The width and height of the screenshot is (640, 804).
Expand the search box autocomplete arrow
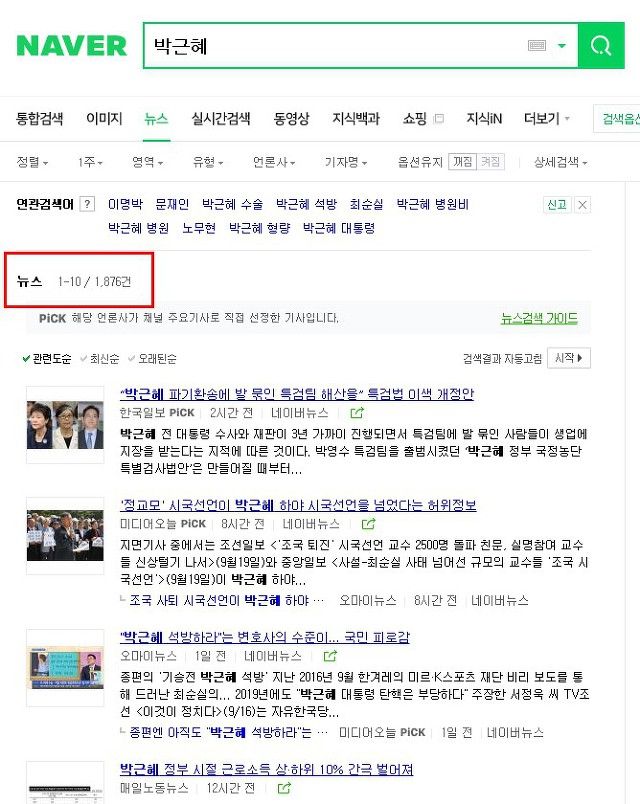pos(562,46)
